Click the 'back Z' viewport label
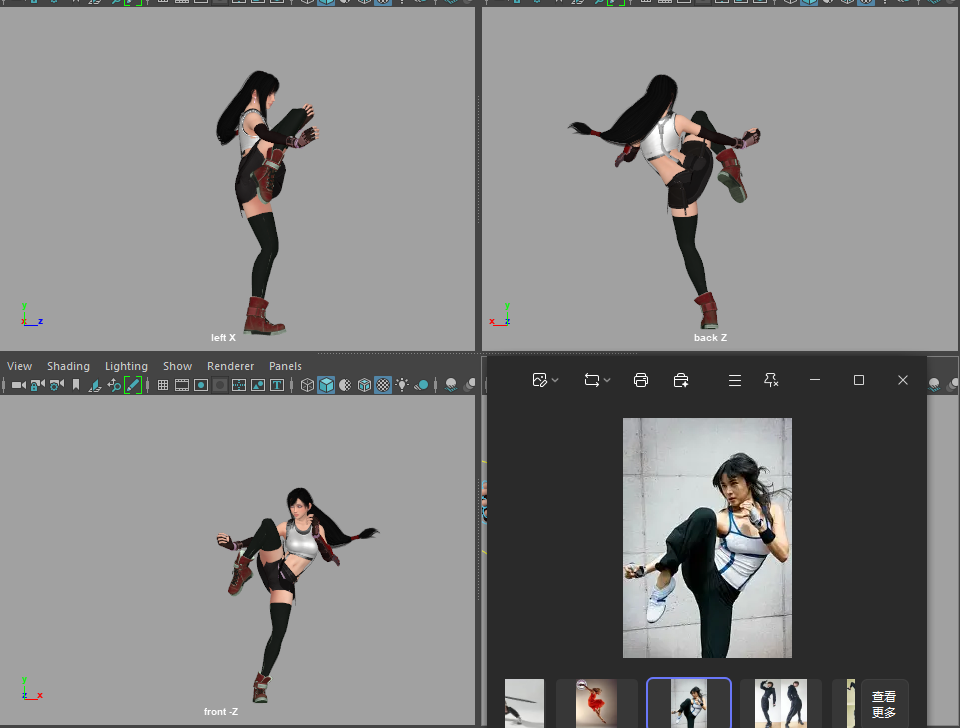Viewport: 960px width, 728px height. point(710,337)
